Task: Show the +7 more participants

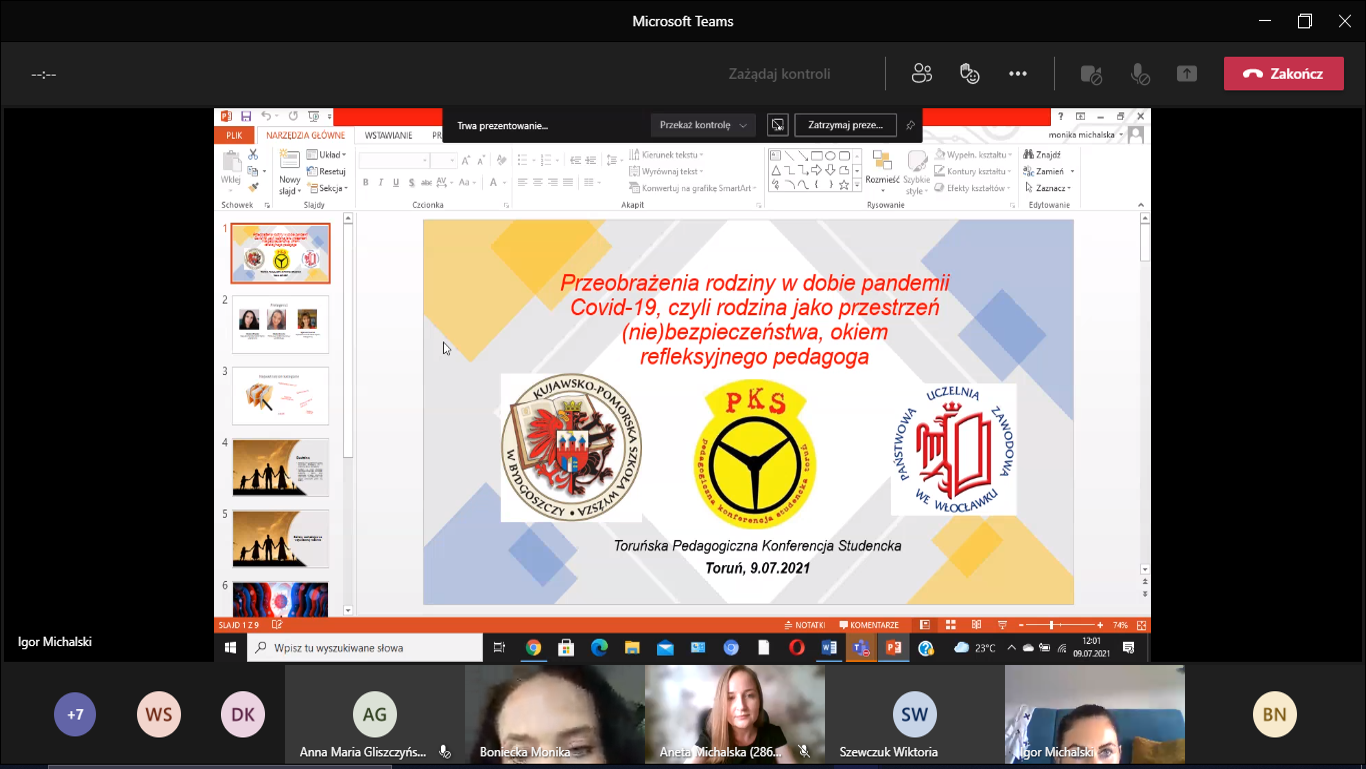Action: coord(75,715)
